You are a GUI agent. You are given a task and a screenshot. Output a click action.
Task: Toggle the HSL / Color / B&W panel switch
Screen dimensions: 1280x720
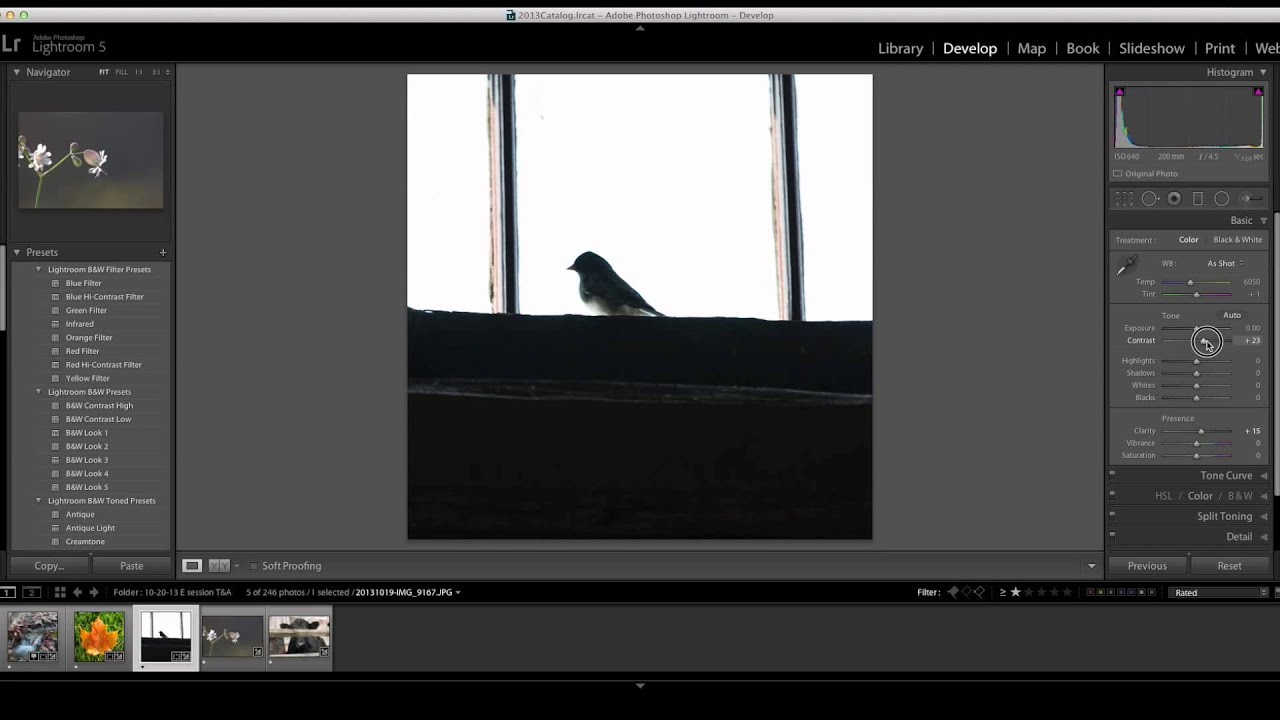click(1112, 495)
